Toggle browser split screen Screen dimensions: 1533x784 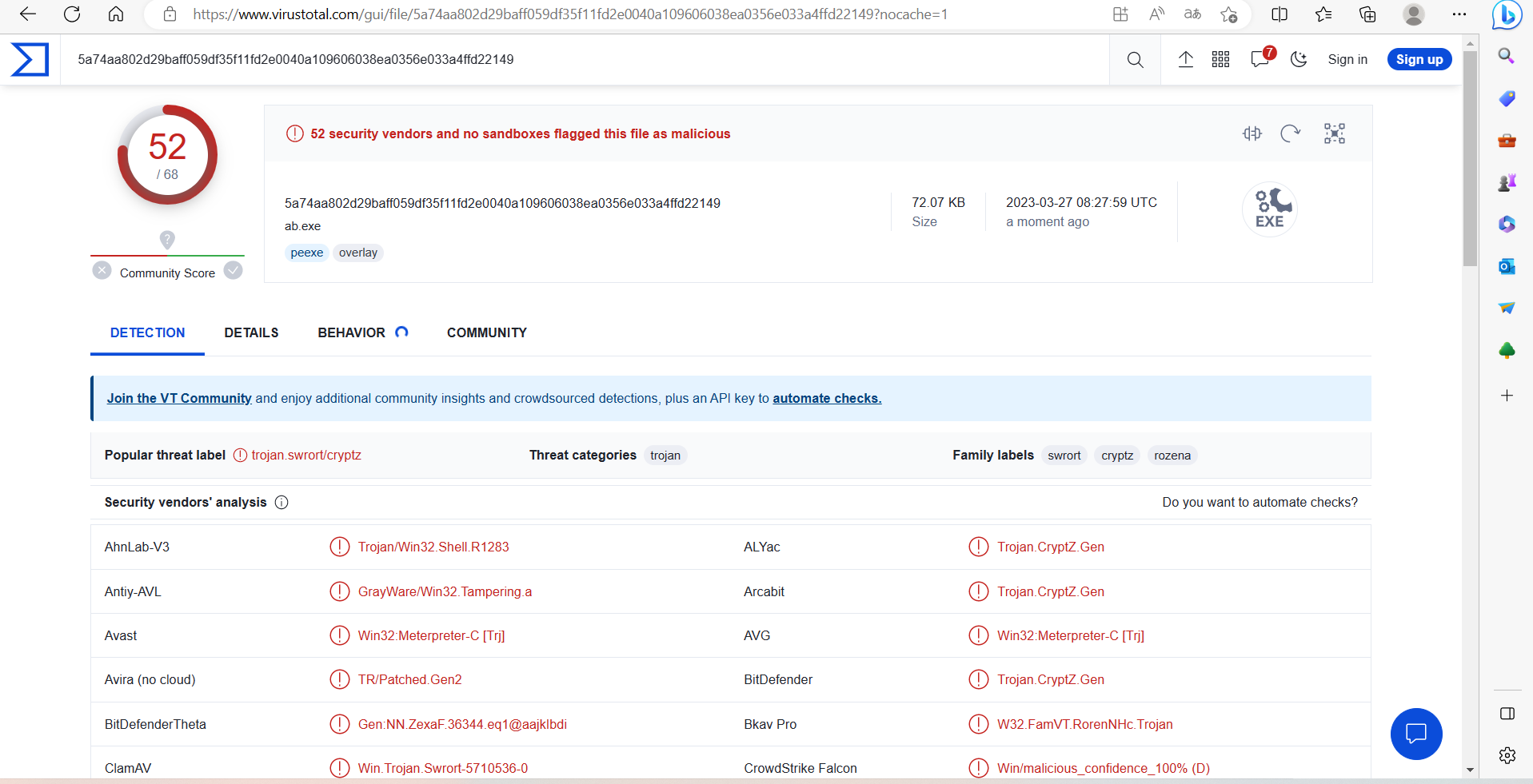[1279, 14]
